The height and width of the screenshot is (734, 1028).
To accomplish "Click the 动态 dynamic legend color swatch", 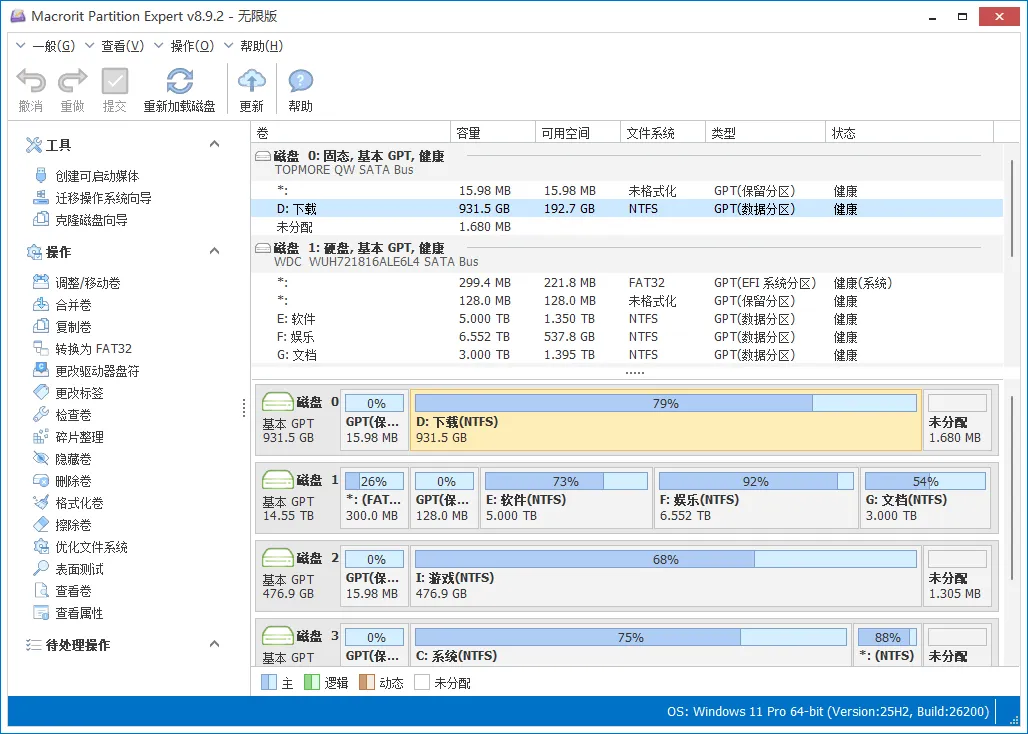I will (x=366, y=682).
